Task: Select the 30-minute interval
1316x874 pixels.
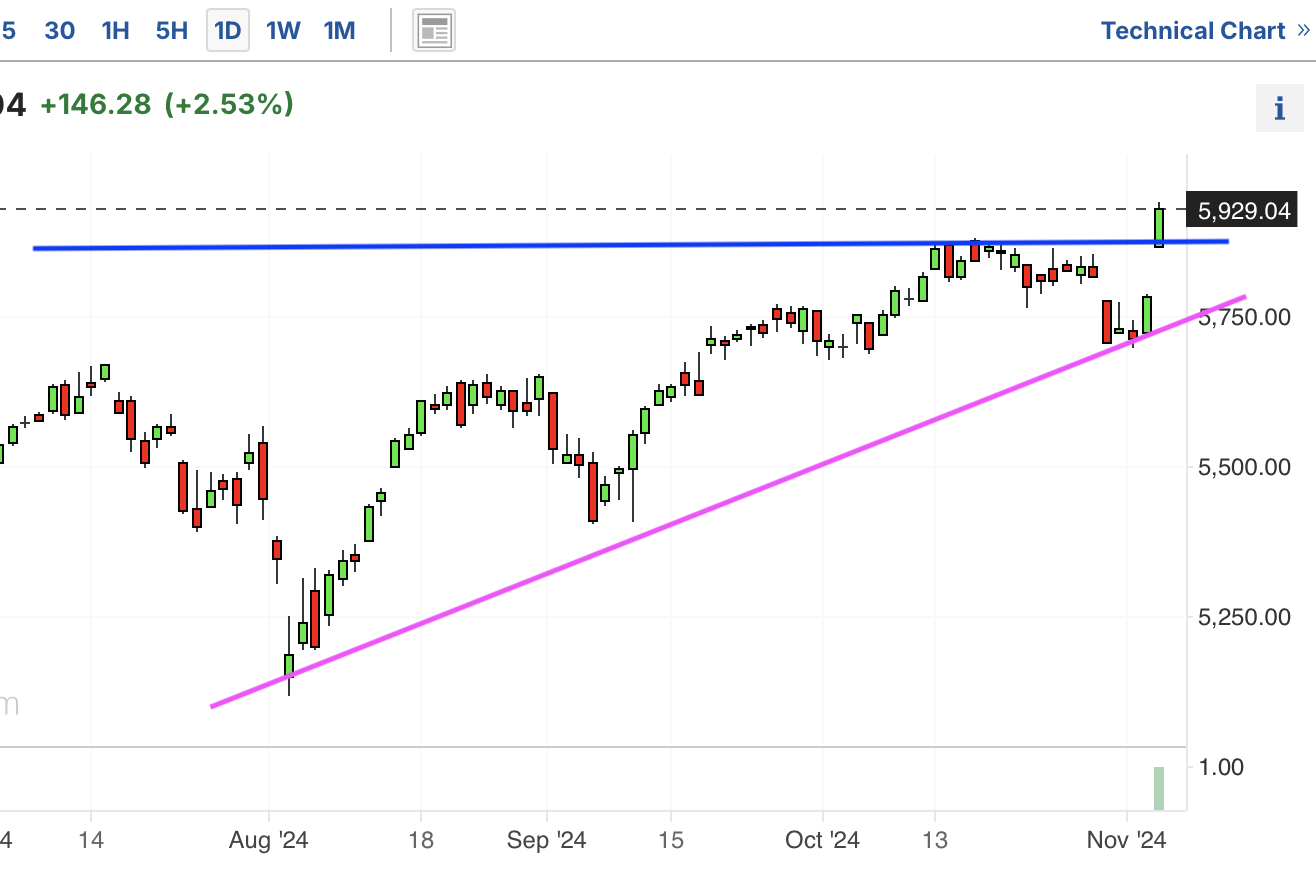Action: coord(60,31)
